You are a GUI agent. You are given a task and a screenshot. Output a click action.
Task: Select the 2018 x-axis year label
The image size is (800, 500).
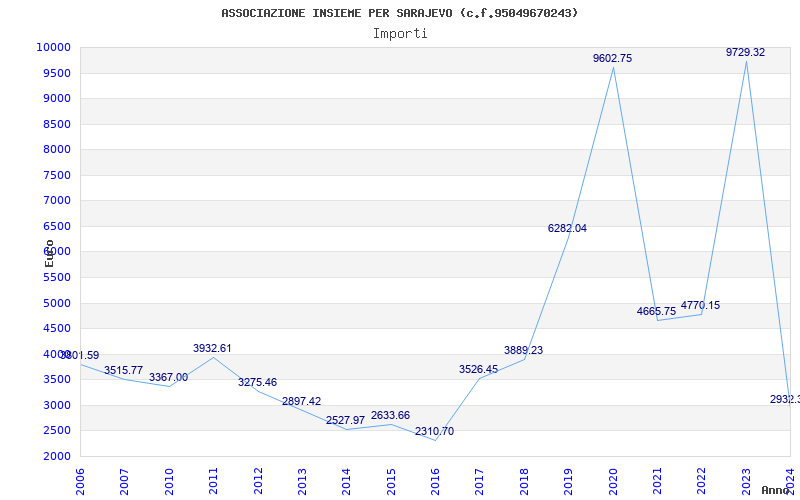[x=524, y=482]
